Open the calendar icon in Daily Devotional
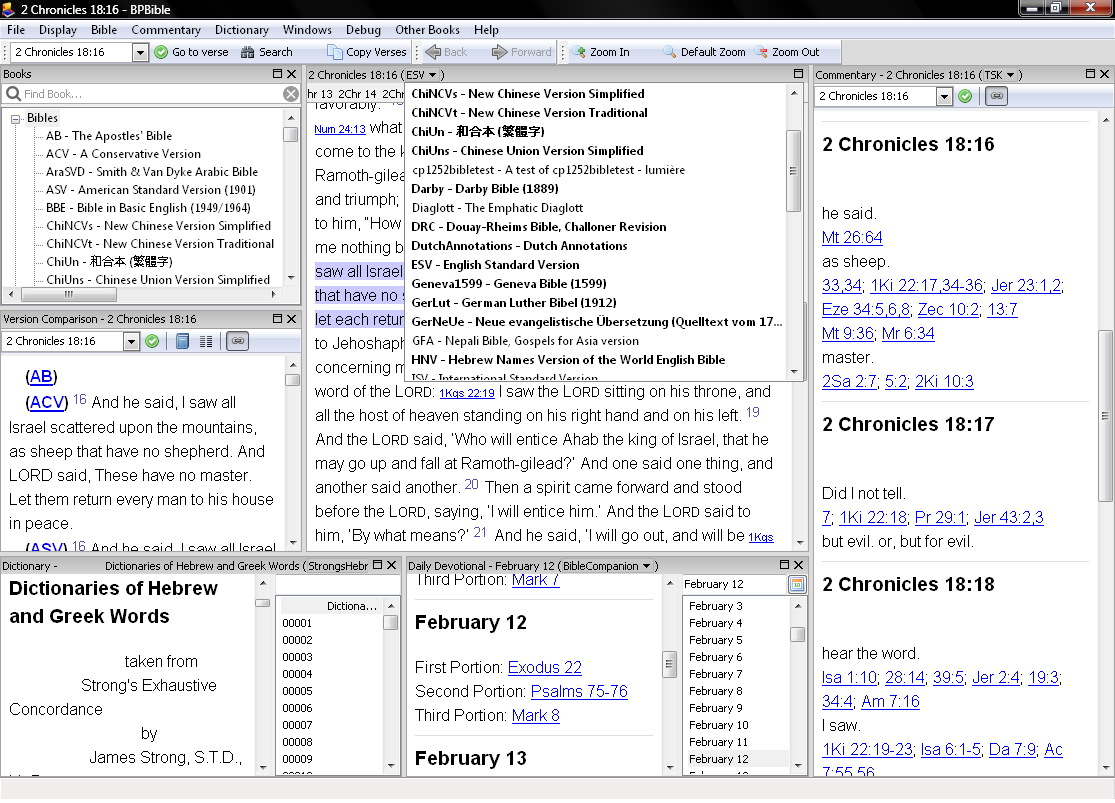Screen dimensions: 1115x803 (x=797, y=585)
